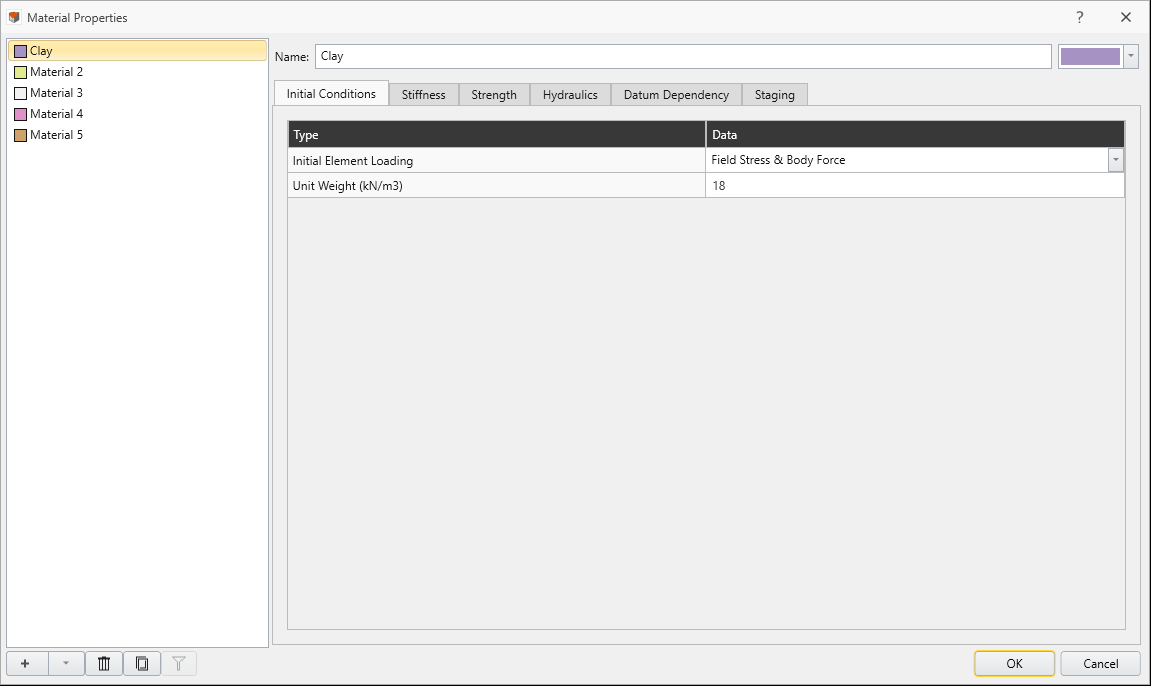Viewport: 1151px width, 686px height.
Task: Close the Material Properties dialog
Action: (x=1126, y=17)
